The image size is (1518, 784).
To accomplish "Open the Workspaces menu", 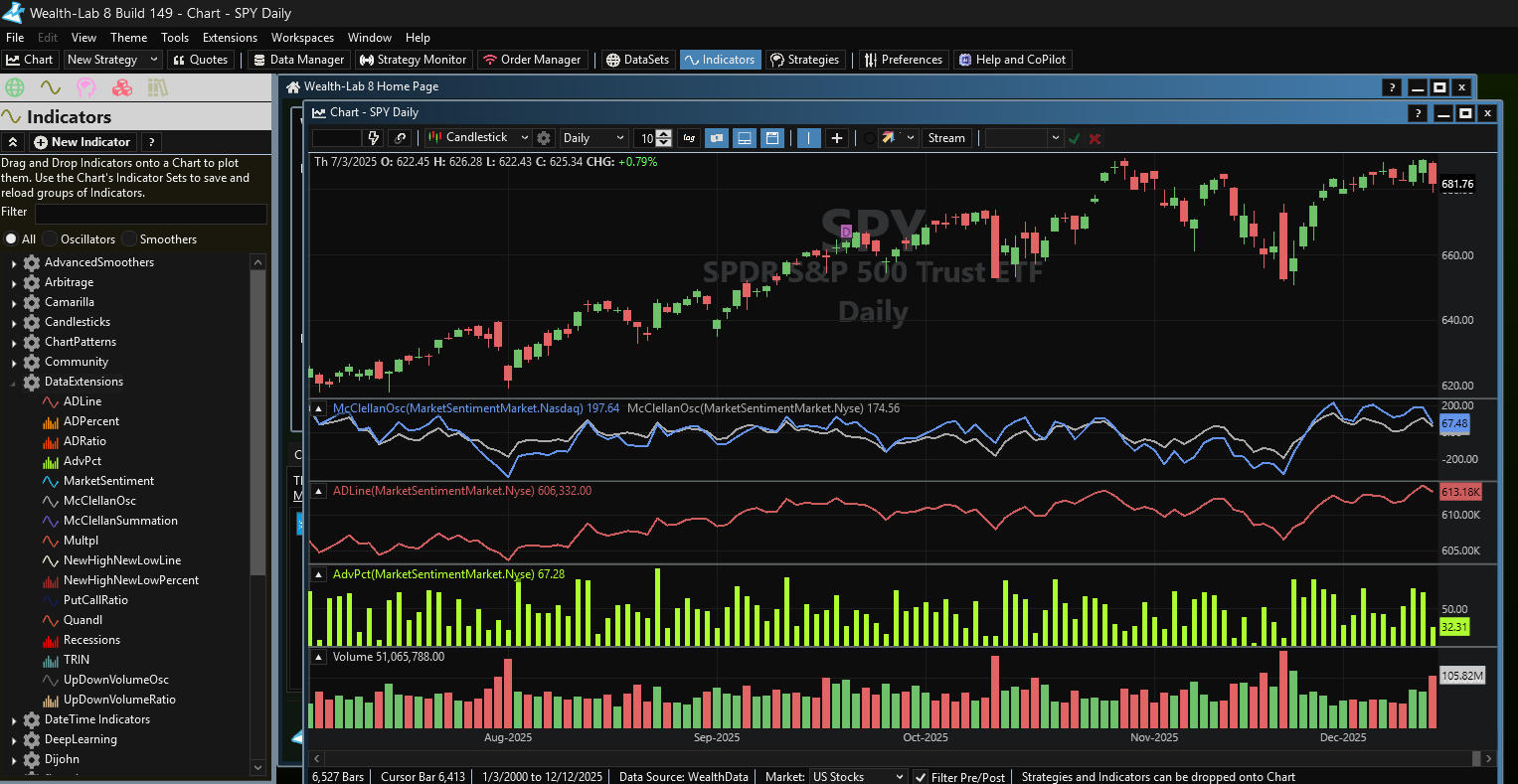I will pyautogui.click(x=302, y=38).
